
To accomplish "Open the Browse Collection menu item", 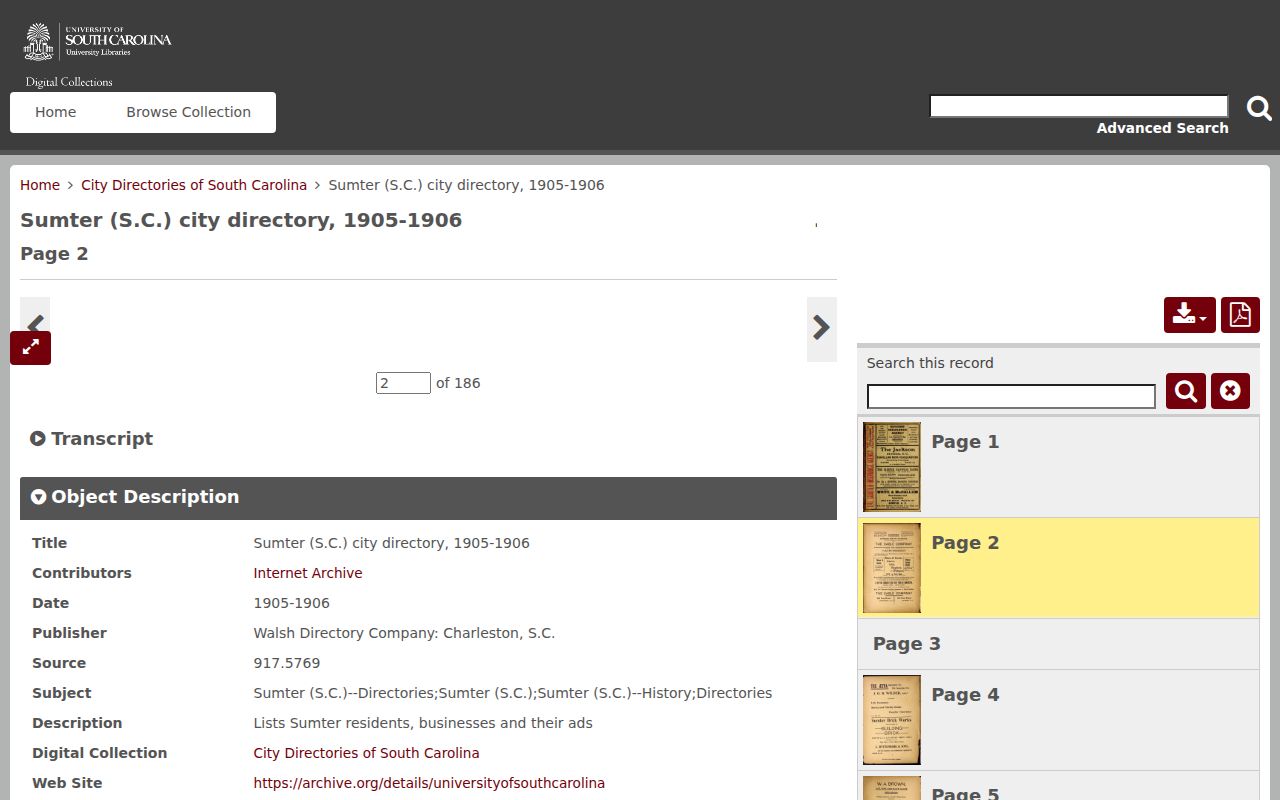I will 188,112.
